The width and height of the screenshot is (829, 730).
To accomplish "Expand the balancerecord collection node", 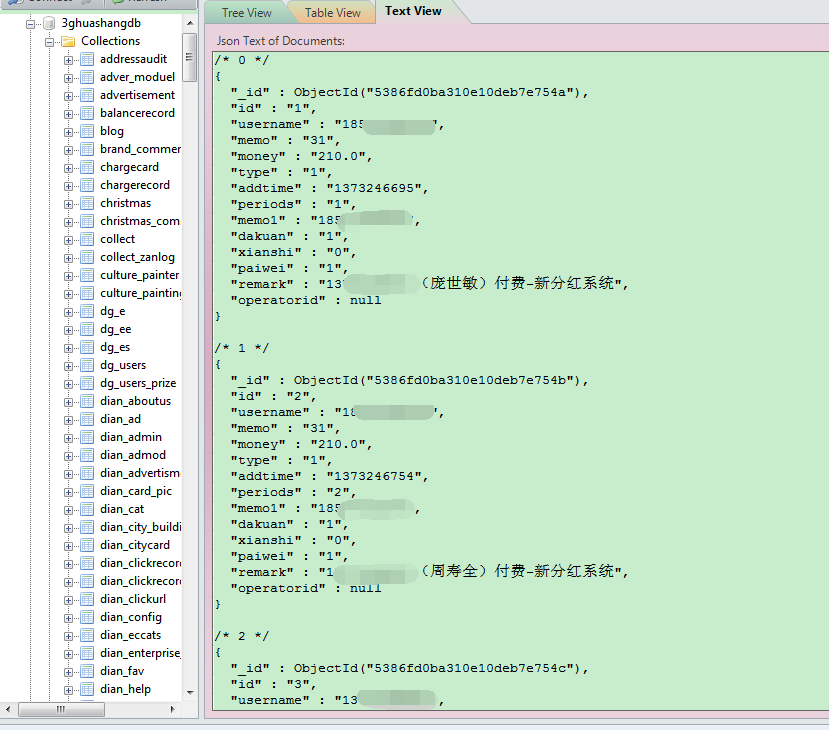I will click(68, 114).
